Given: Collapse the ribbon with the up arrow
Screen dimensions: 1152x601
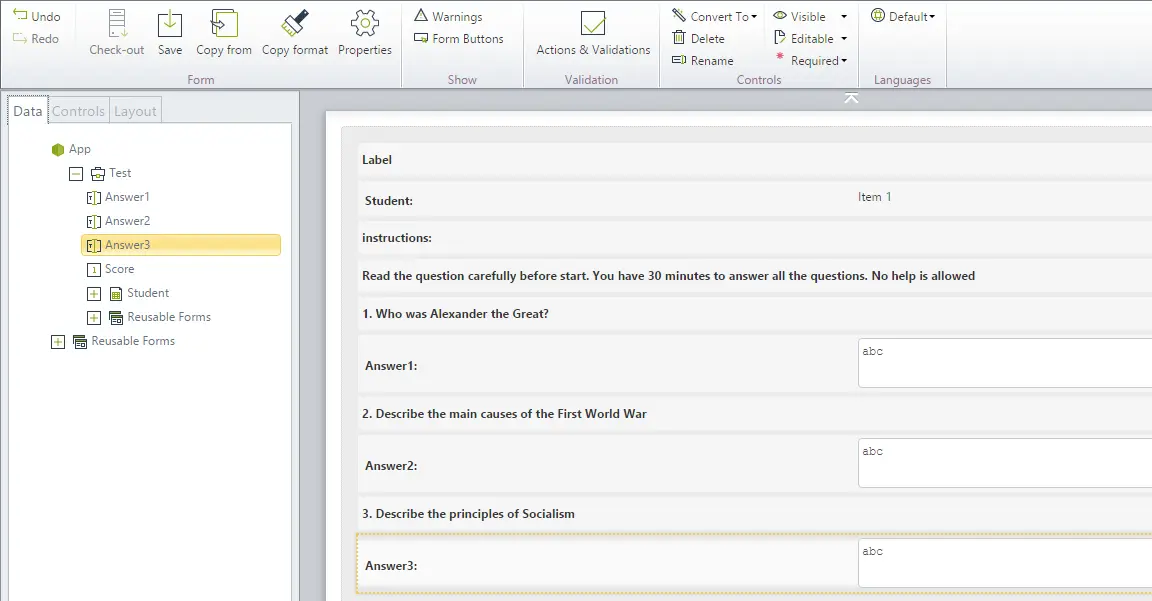Looking at the screenshot, I should 851,98.
